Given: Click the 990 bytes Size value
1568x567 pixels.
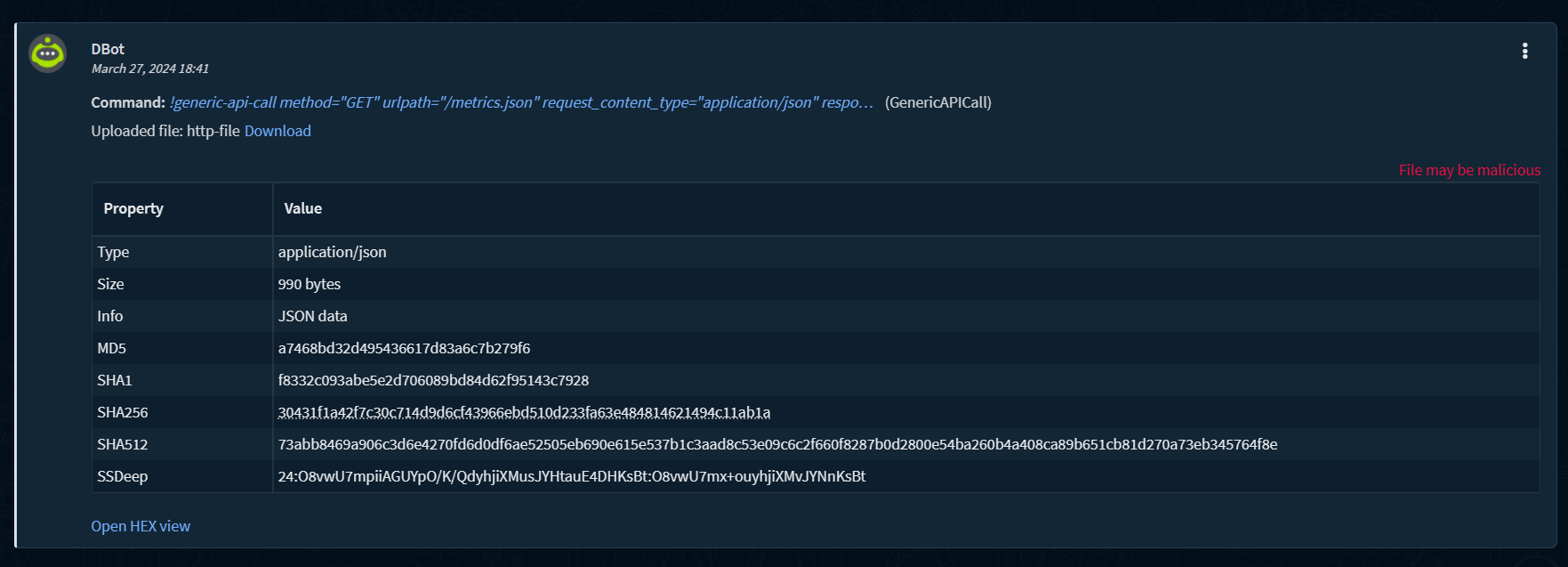Looking at the screenshot, I should [x=309, y=284].
